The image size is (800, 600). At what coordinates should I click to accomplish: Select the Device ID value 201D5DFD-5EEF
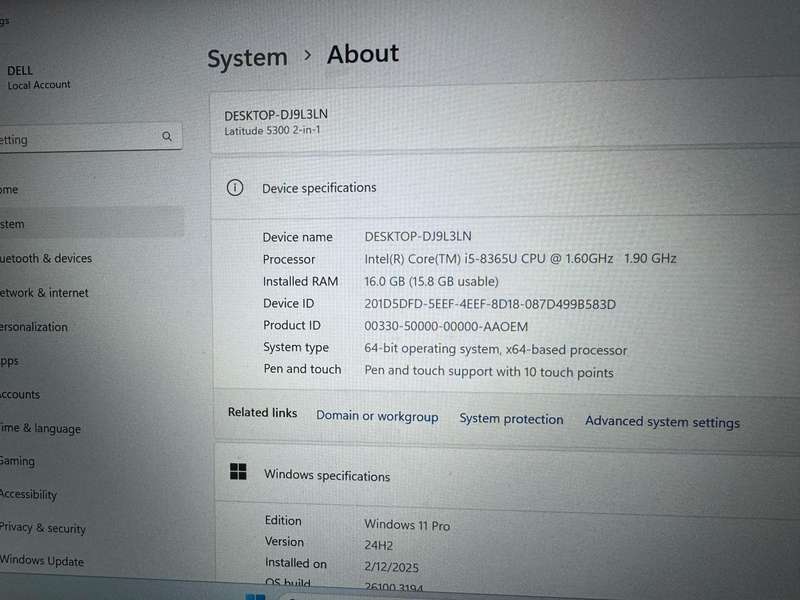tap(490, 305)
